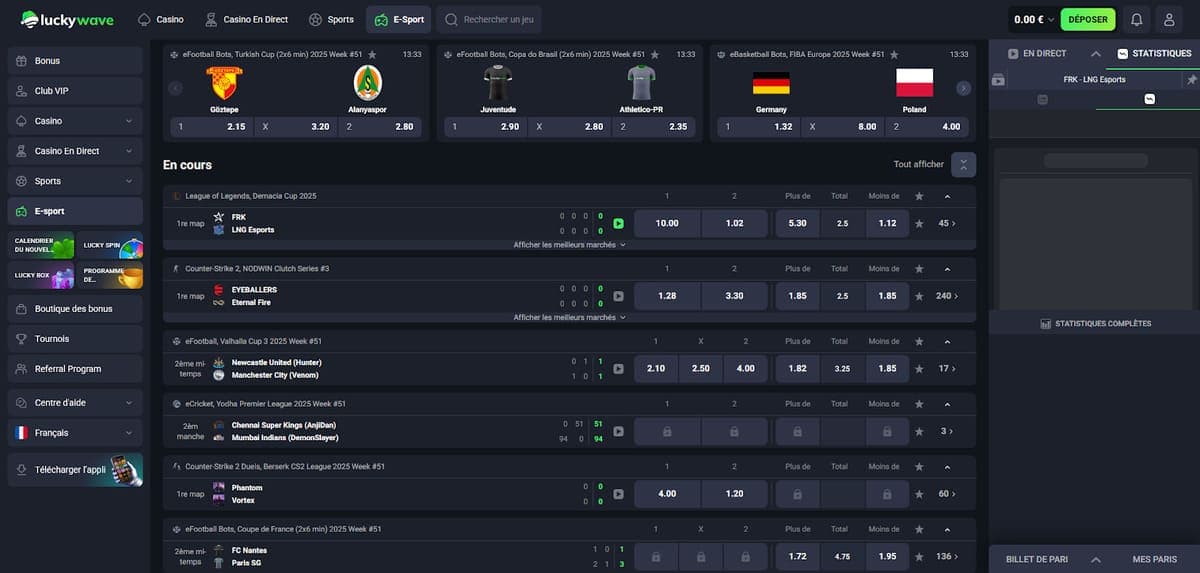This screenshot has width=1200, height=573.
Task: Expand the Casino sidebar submenu
Action: pos(129,121)
